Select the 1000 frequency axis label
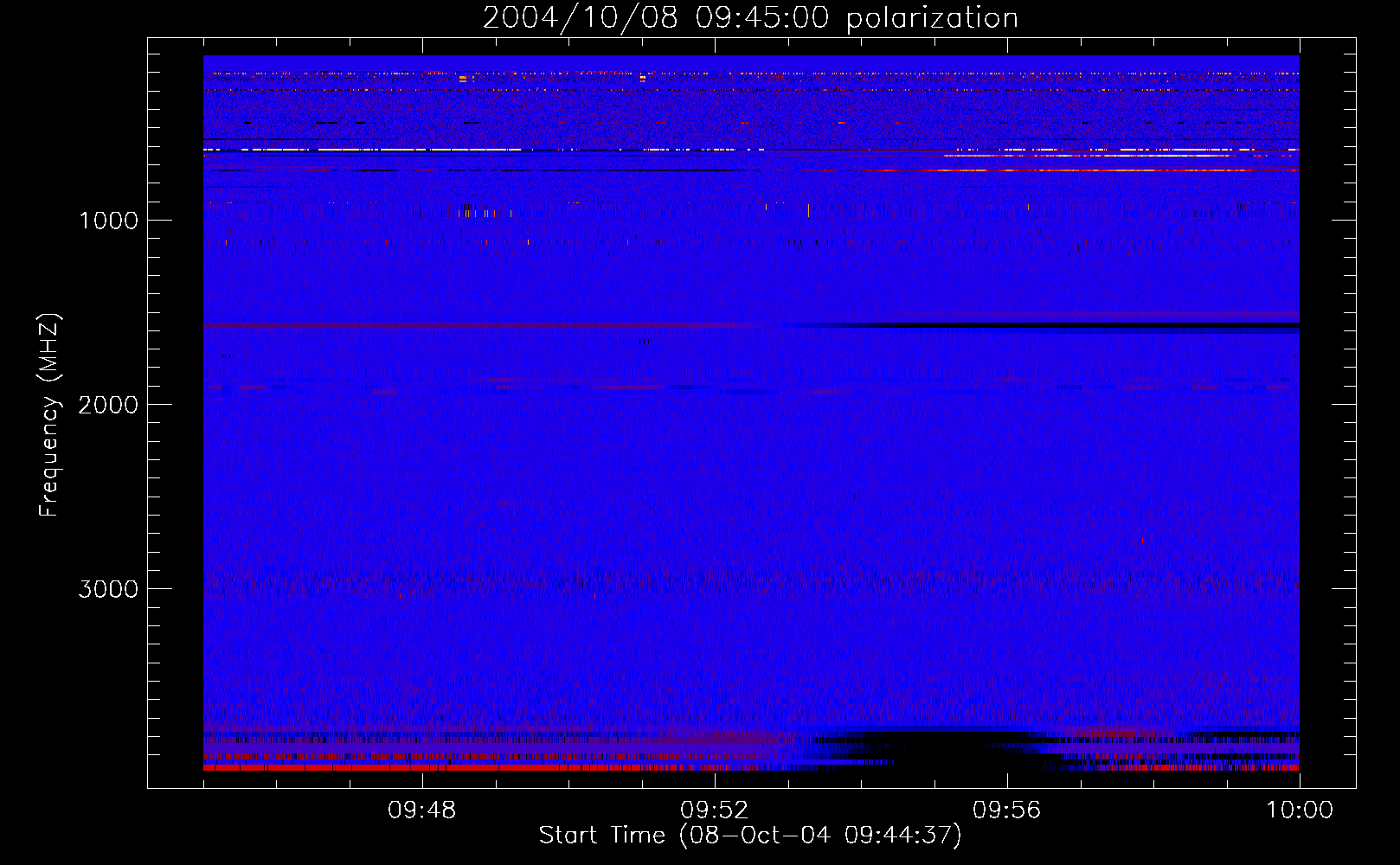The height and width of the screenshot is (865, 1400). pyautogui.click(x=108, y=221)
